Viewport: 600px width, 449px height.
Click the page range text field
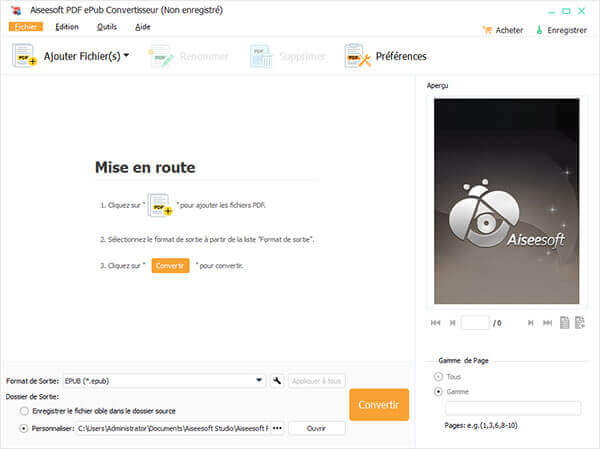[512, 408]
